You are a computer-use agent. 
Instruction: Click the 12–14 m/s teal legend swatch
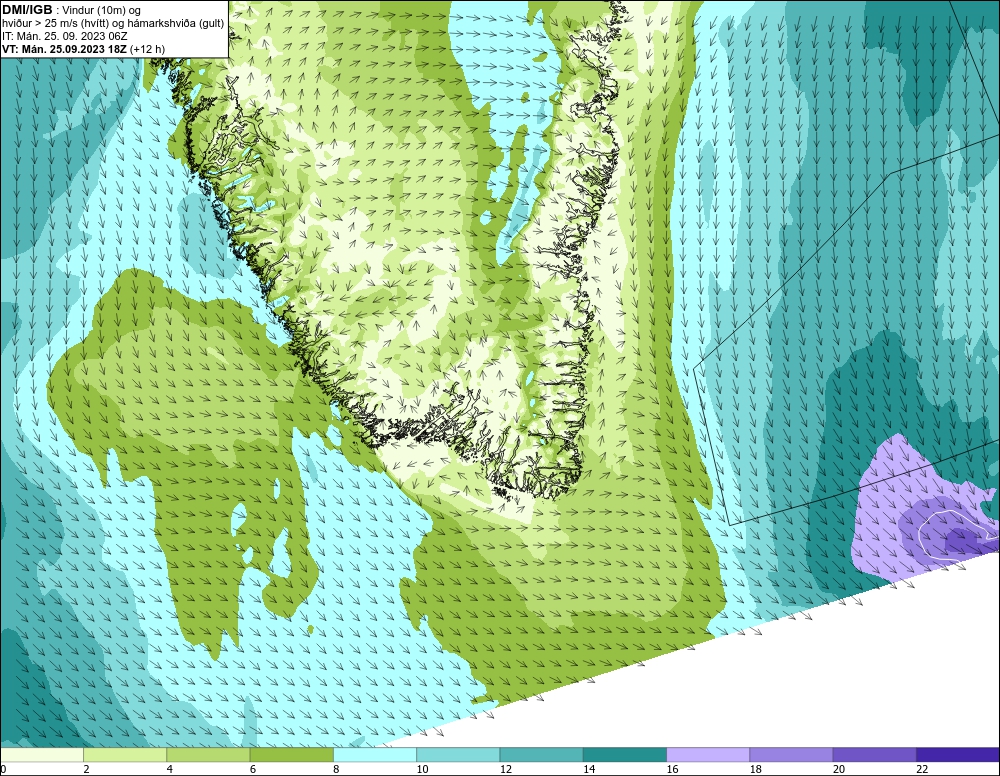click(541, 755)
